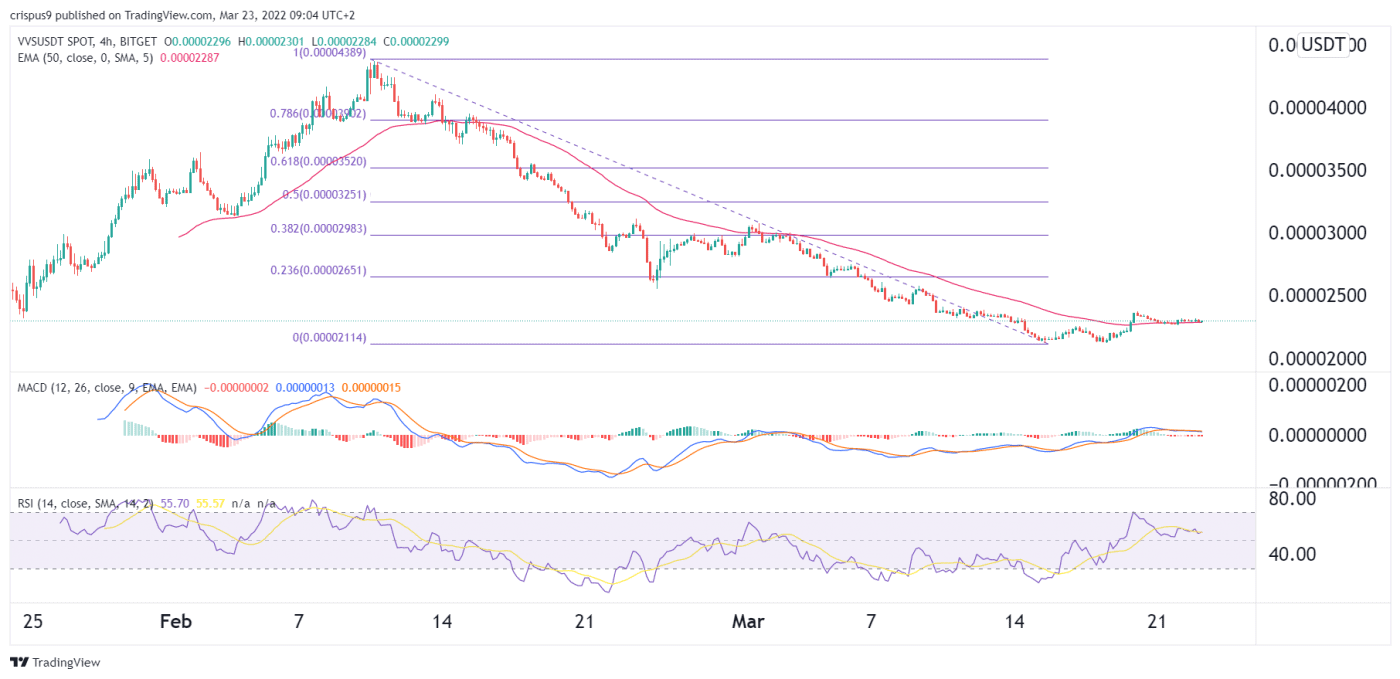Select the VVSUSDT SPOT symbol legend
This screenshot has width=1400, height=679.
52,44
